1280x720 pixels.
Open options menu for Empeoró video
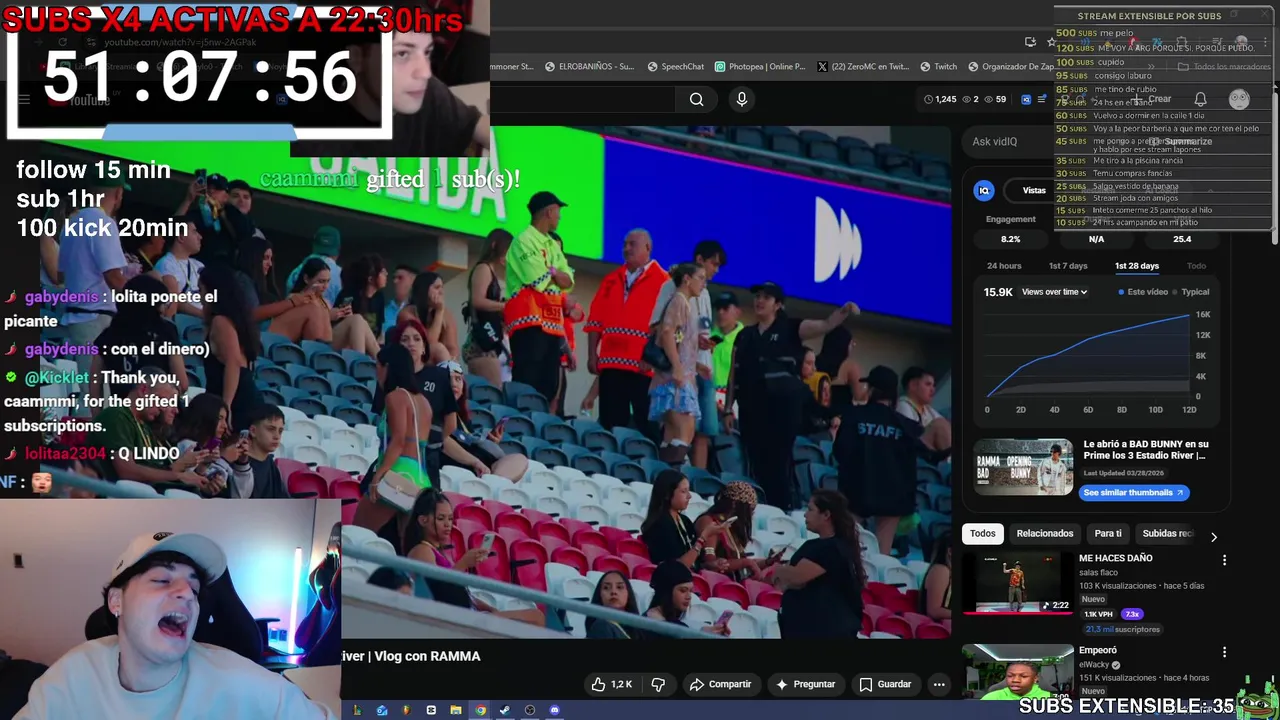coord(1224,652)
